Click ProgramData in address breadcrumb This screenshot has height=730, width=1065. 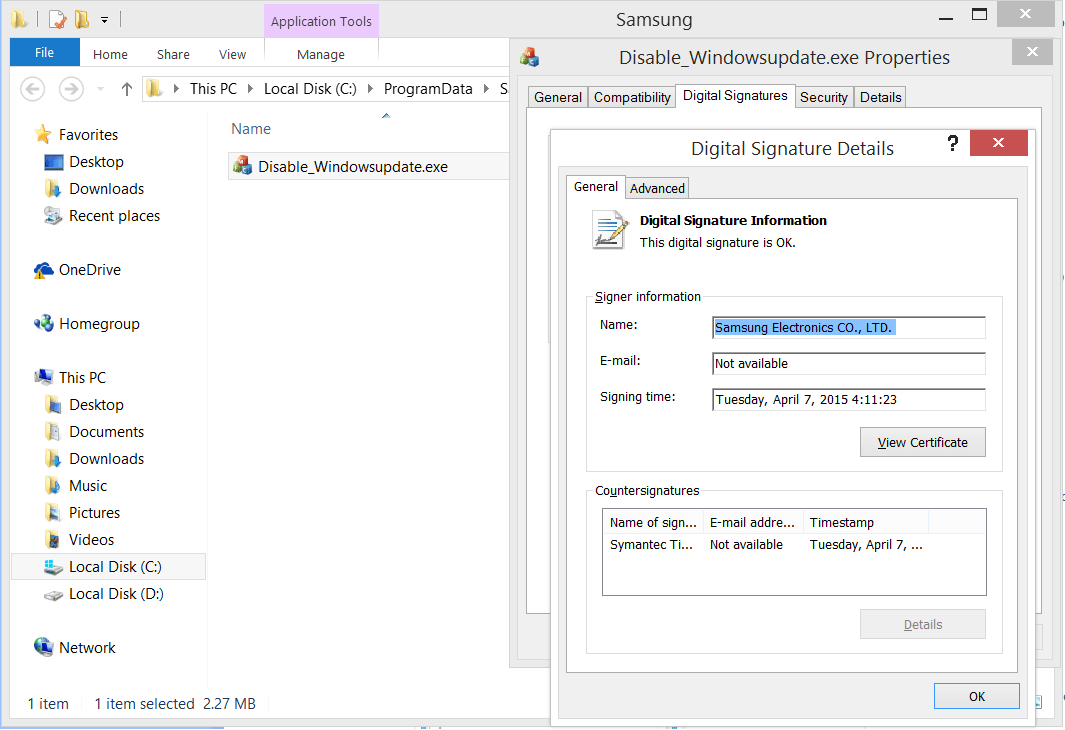(x=428, y=89)
